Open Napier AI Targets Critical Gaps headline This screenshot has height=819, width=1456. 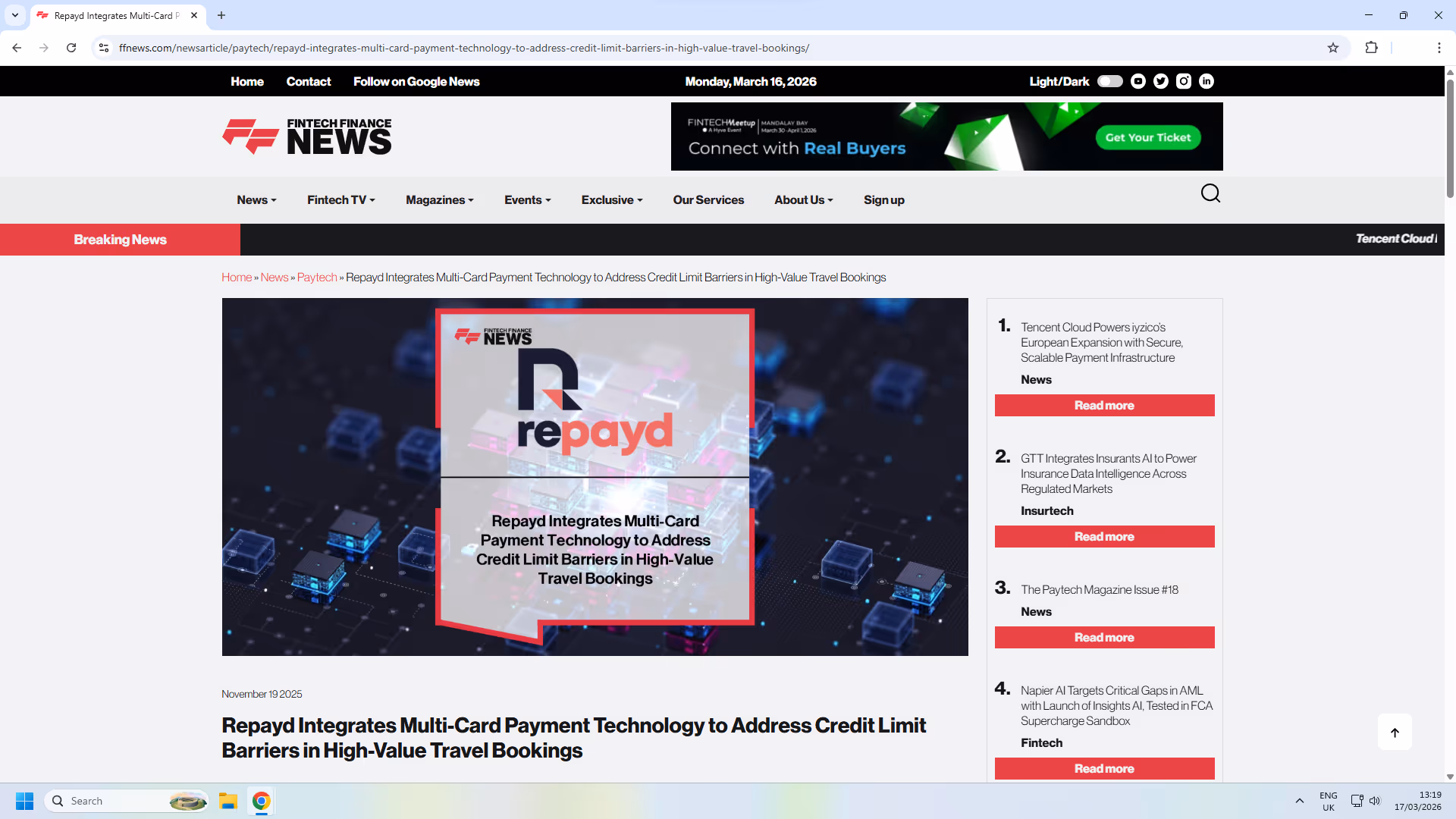[x=1116, y=706]
